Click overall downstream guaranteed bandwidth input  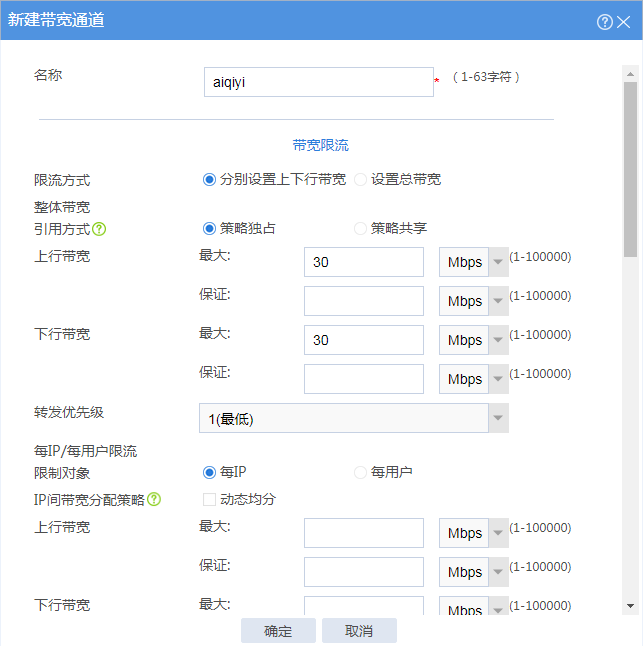[363, 379]
